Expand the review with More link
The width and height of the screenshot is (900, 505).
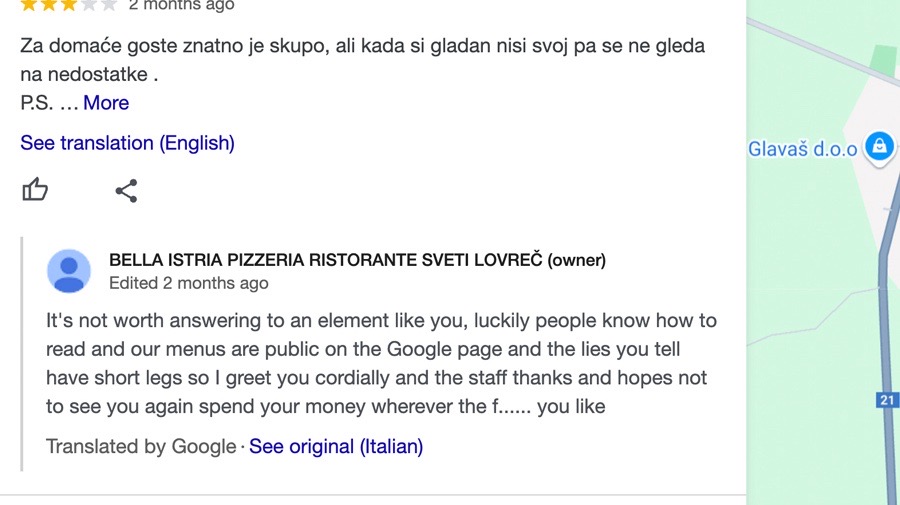coord(106,103)
